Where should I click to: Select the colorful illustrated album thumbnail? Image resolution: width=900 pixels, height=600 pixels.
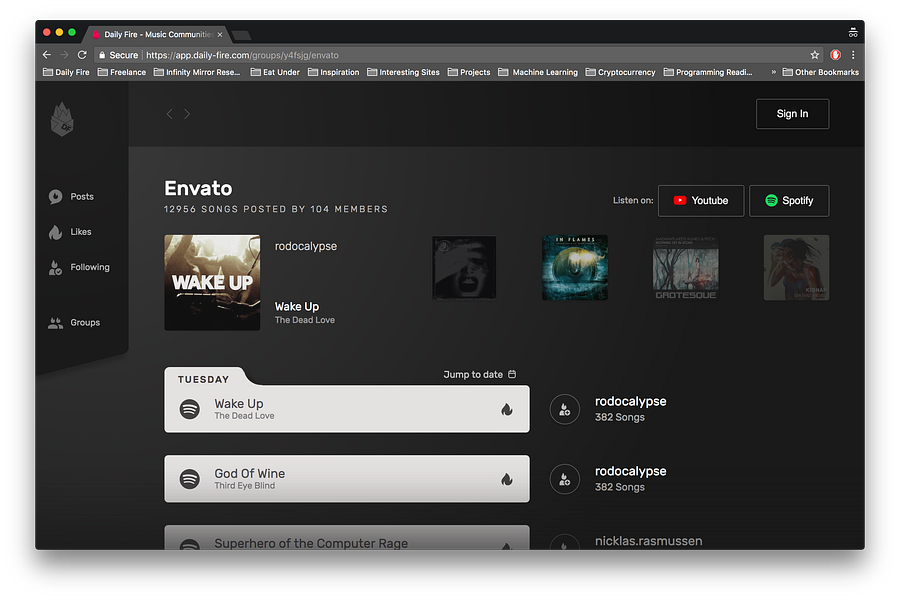click(x=796, y=268)
